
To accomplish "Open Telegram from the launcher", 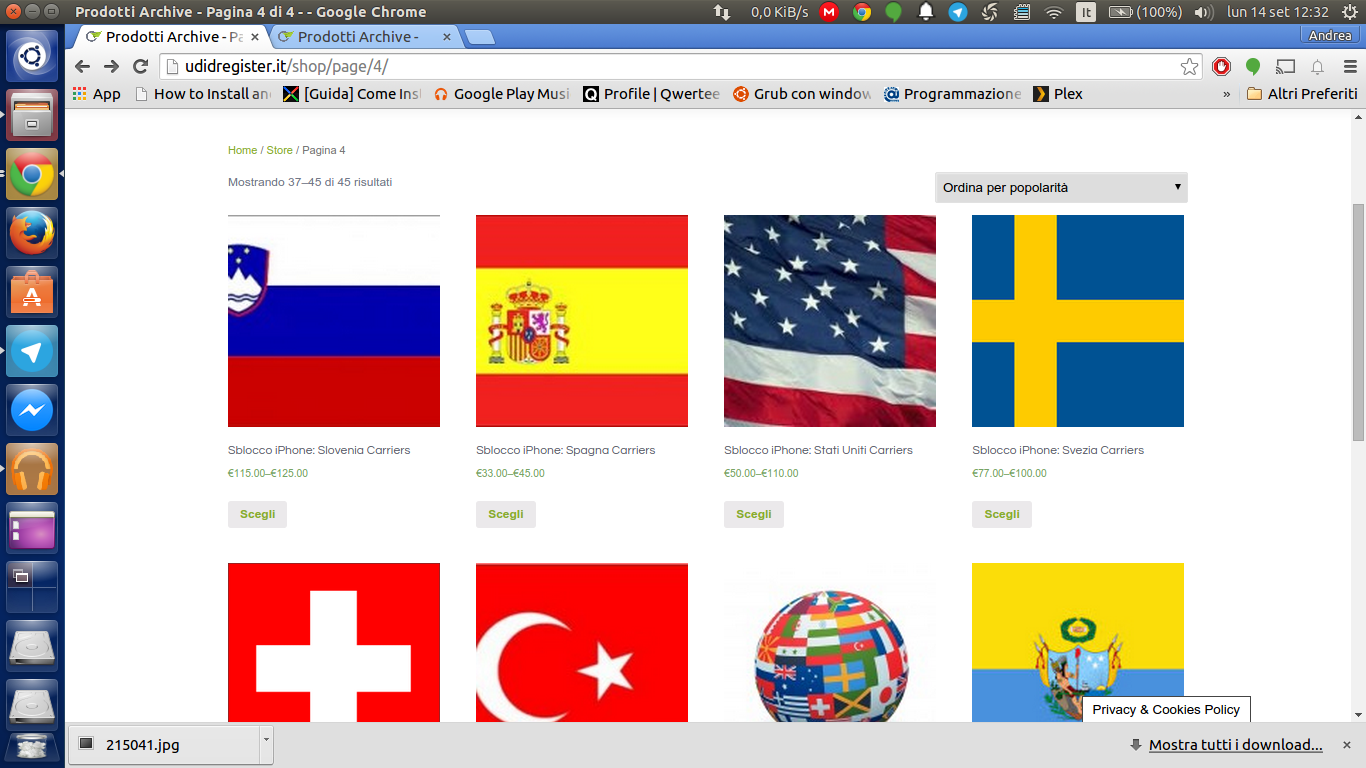I will [32, 351].
